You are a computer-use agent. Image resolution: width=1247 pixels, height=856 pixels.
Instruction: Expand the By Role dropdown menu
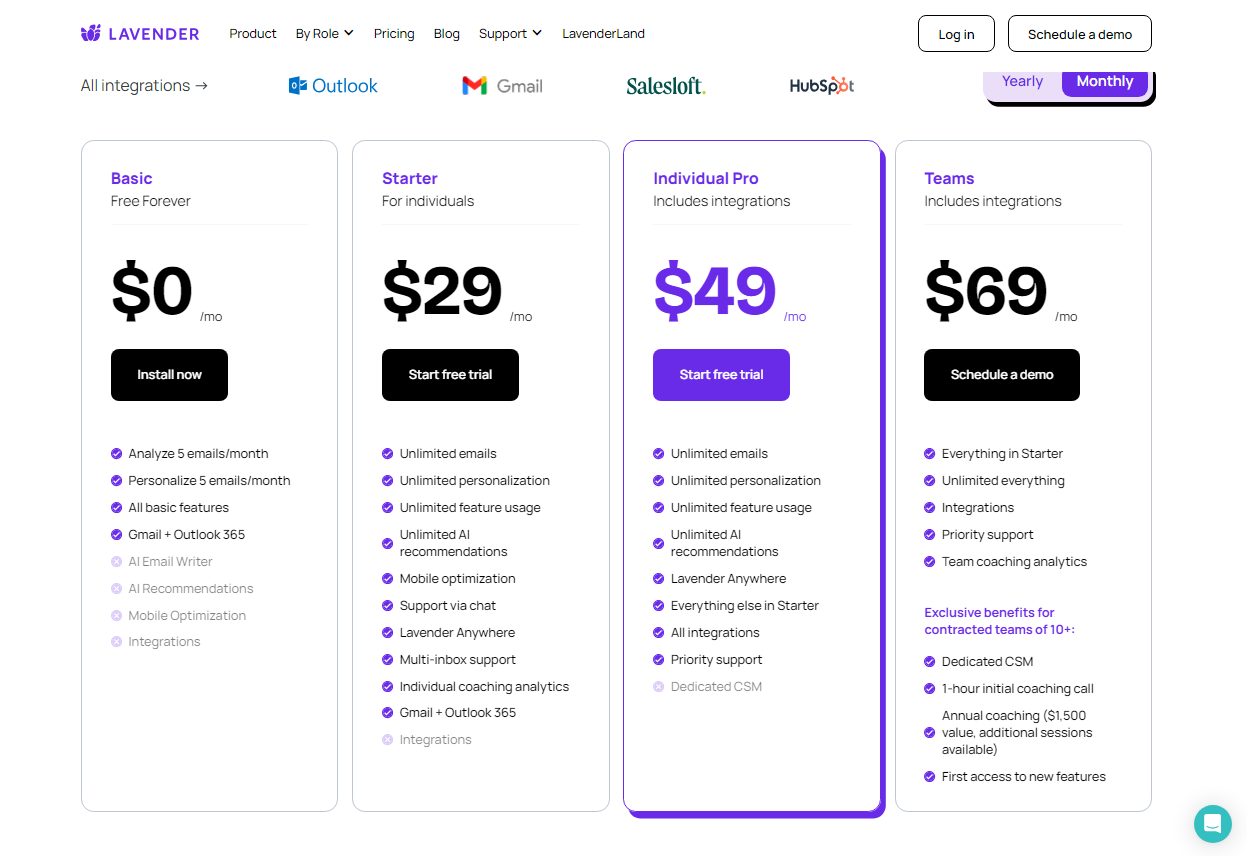[324, 33]
